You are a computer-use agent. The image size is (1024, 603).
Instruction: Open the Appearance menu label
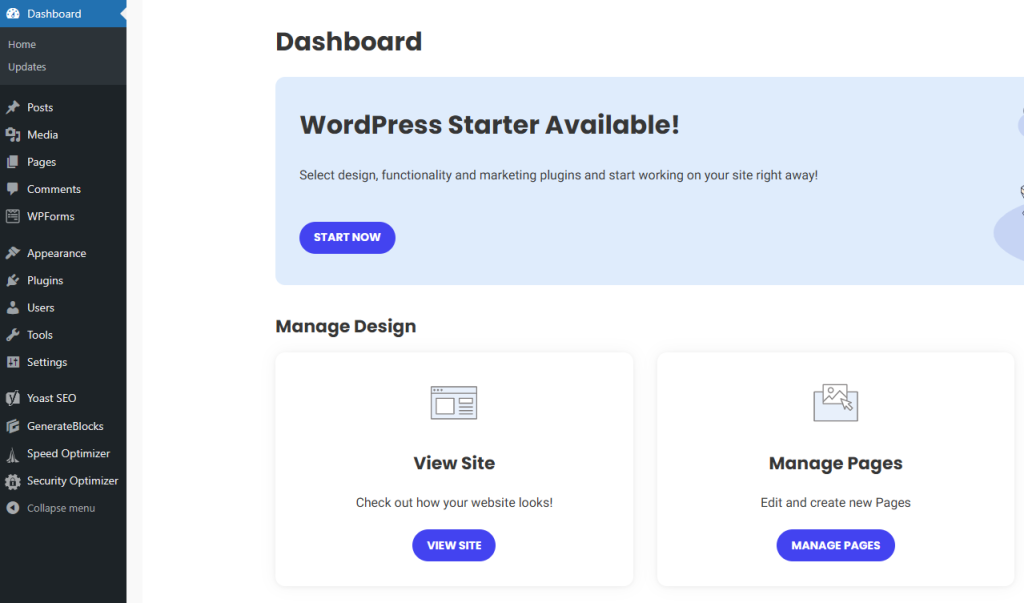56,253
